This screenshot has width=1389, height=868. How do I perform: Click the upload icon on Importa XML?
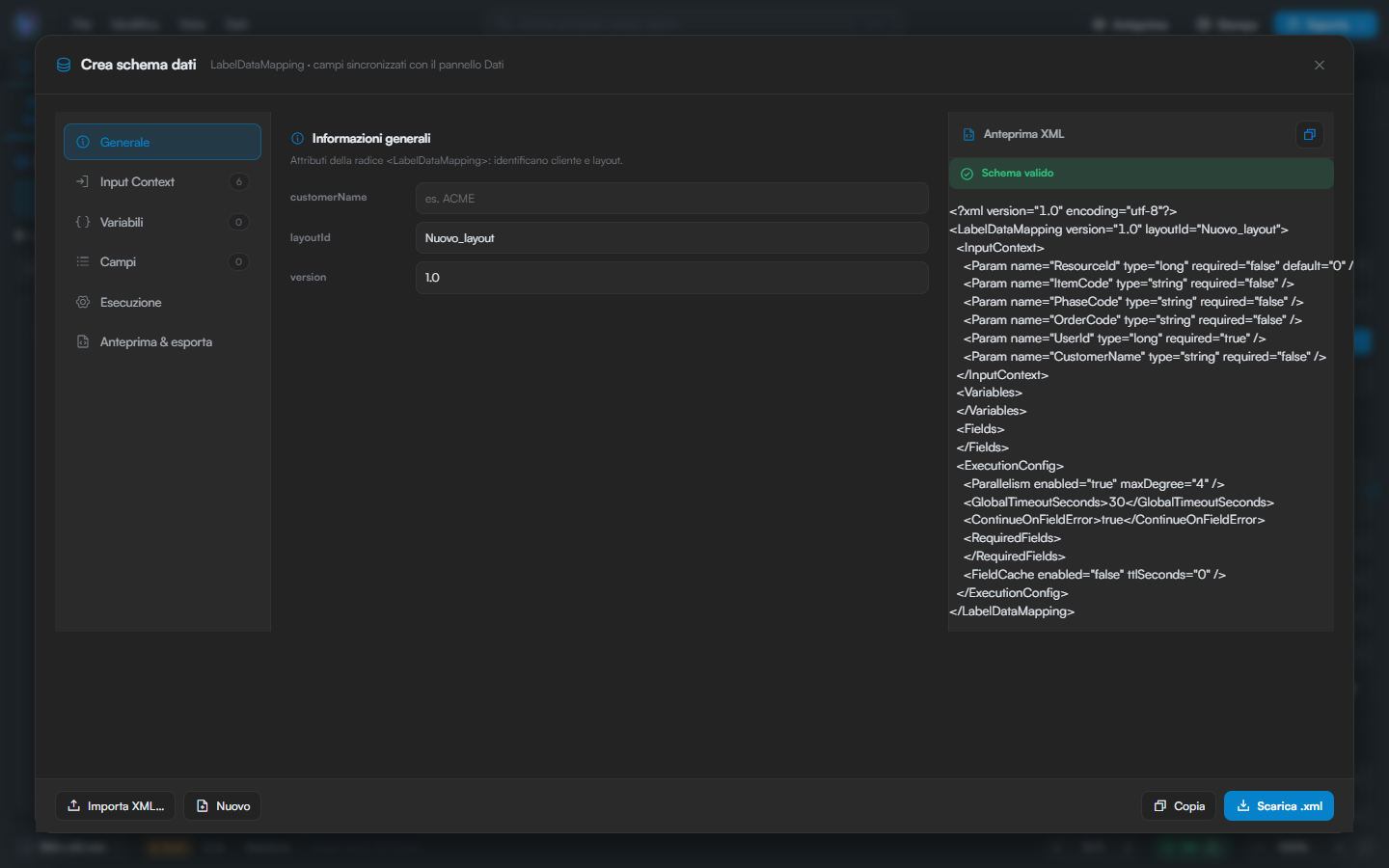(74, 805)
